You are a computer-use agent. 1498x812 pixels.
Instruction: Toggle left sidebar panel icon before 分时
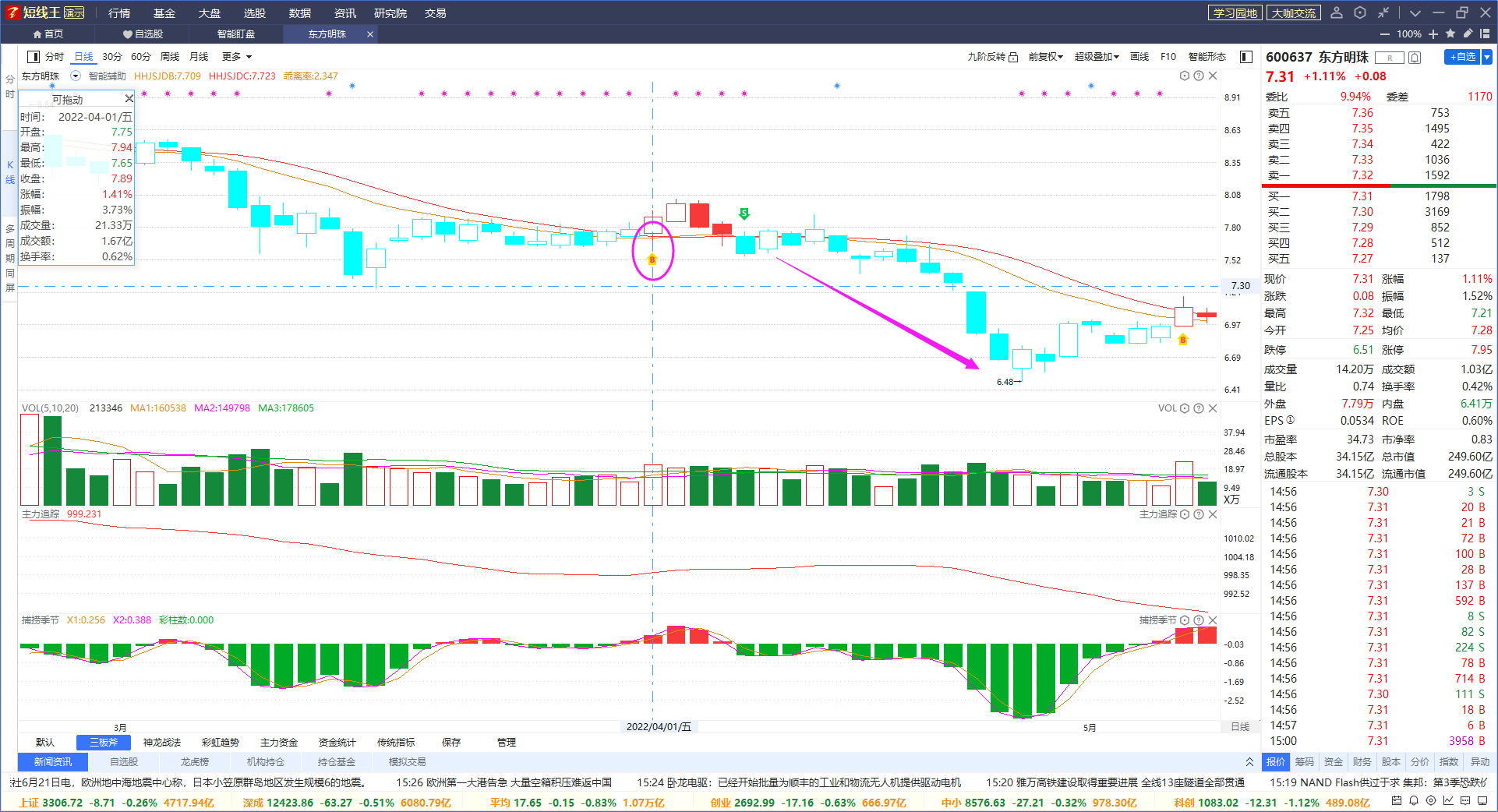34,57
